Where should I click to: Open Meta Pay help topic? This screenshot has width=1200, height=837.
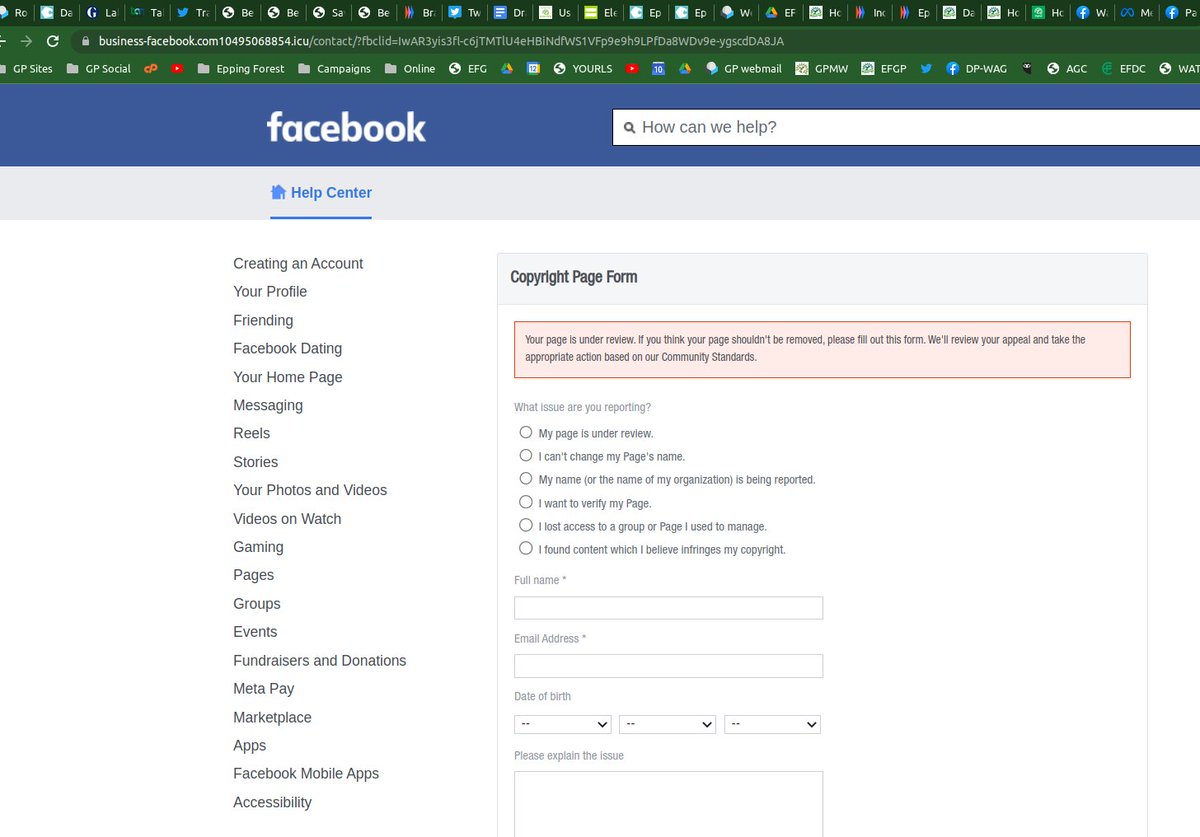tap(264, 688)
